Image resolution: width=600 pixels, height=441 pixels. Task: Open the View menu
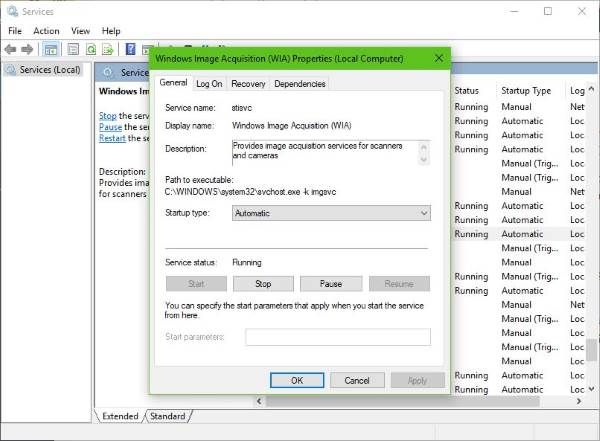click(80, 31)
